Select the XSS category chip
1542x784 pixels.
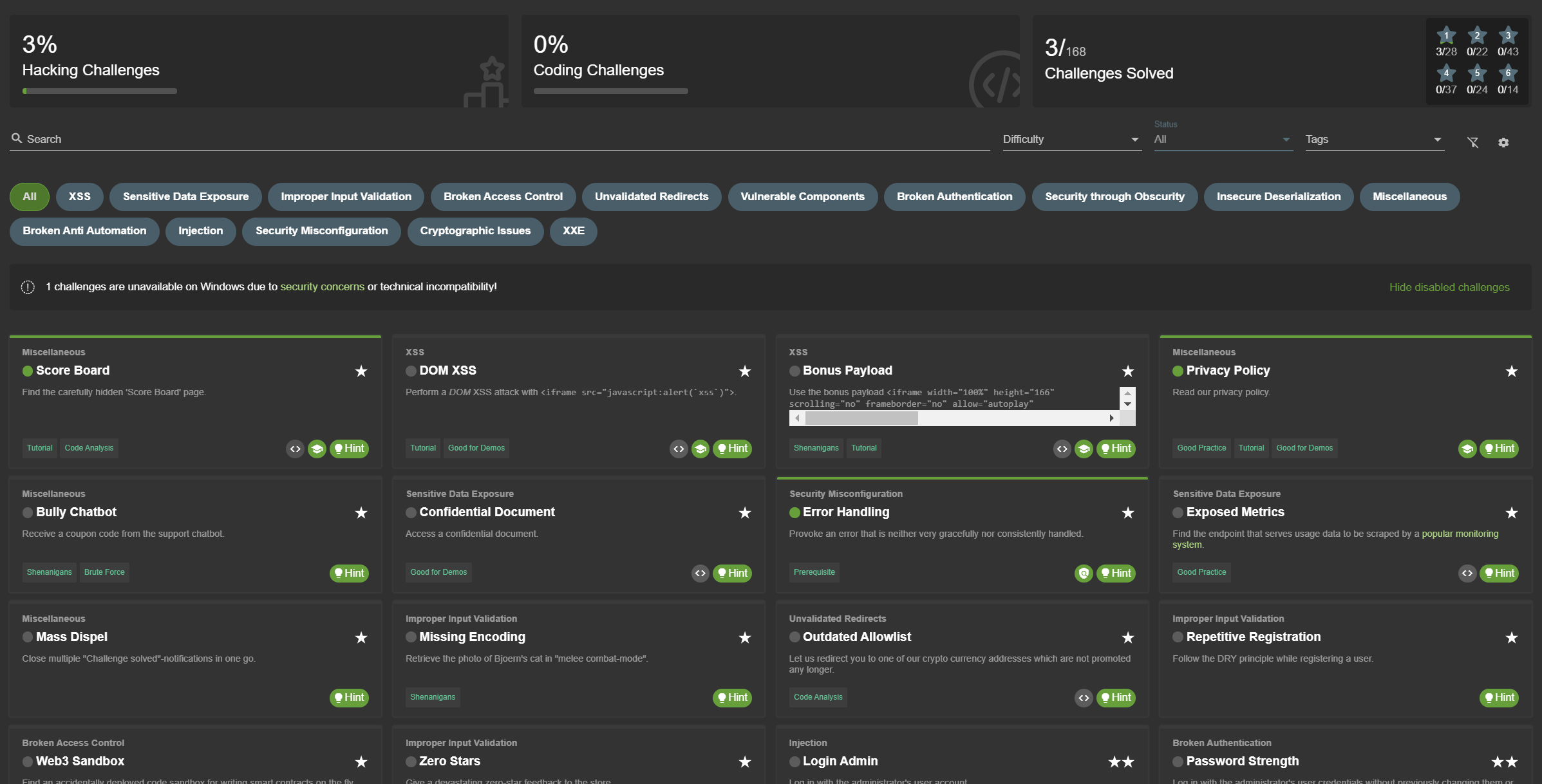[79, 197]
